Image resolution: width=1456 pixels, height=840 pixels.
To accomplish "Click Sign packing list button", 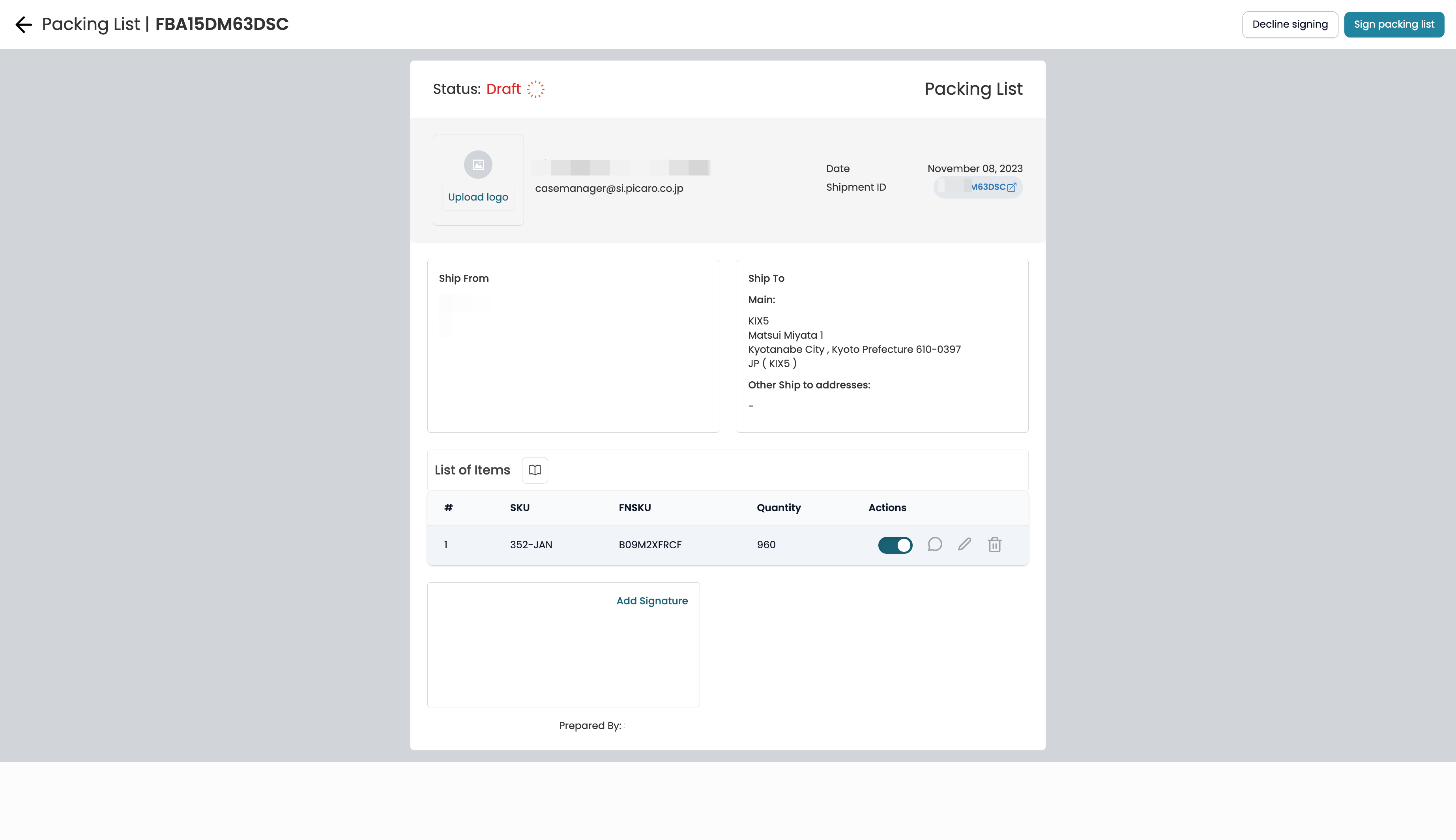I will pos(1394,24).
